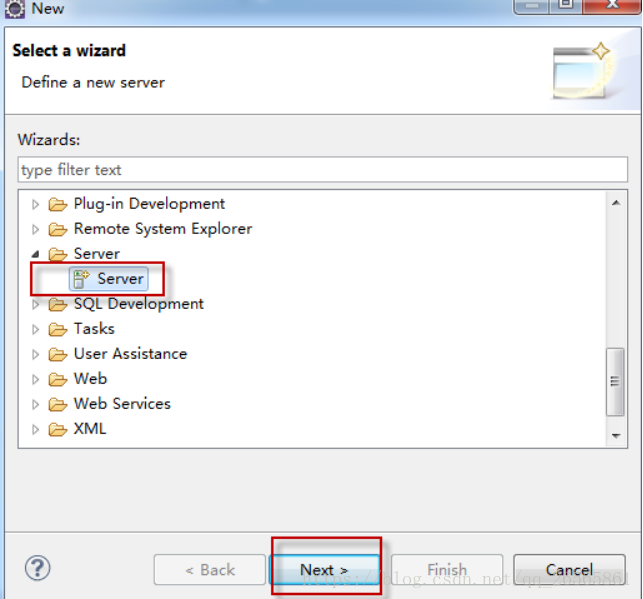Select the Server wizard entry text

tap(120, 279)
